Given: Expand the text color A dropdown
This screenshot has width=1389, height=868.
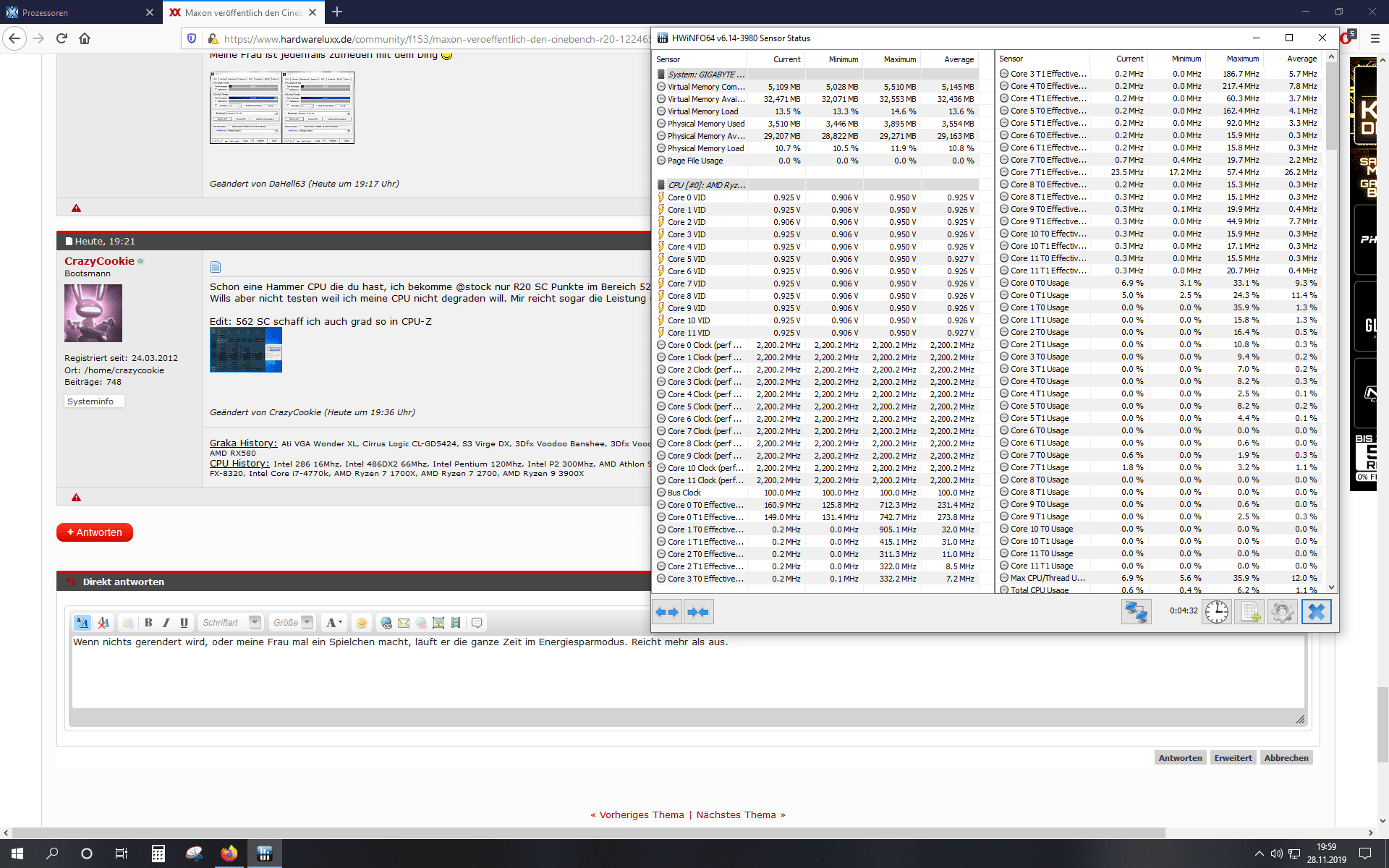Looking at the screenshot, I should pos(334,623).
